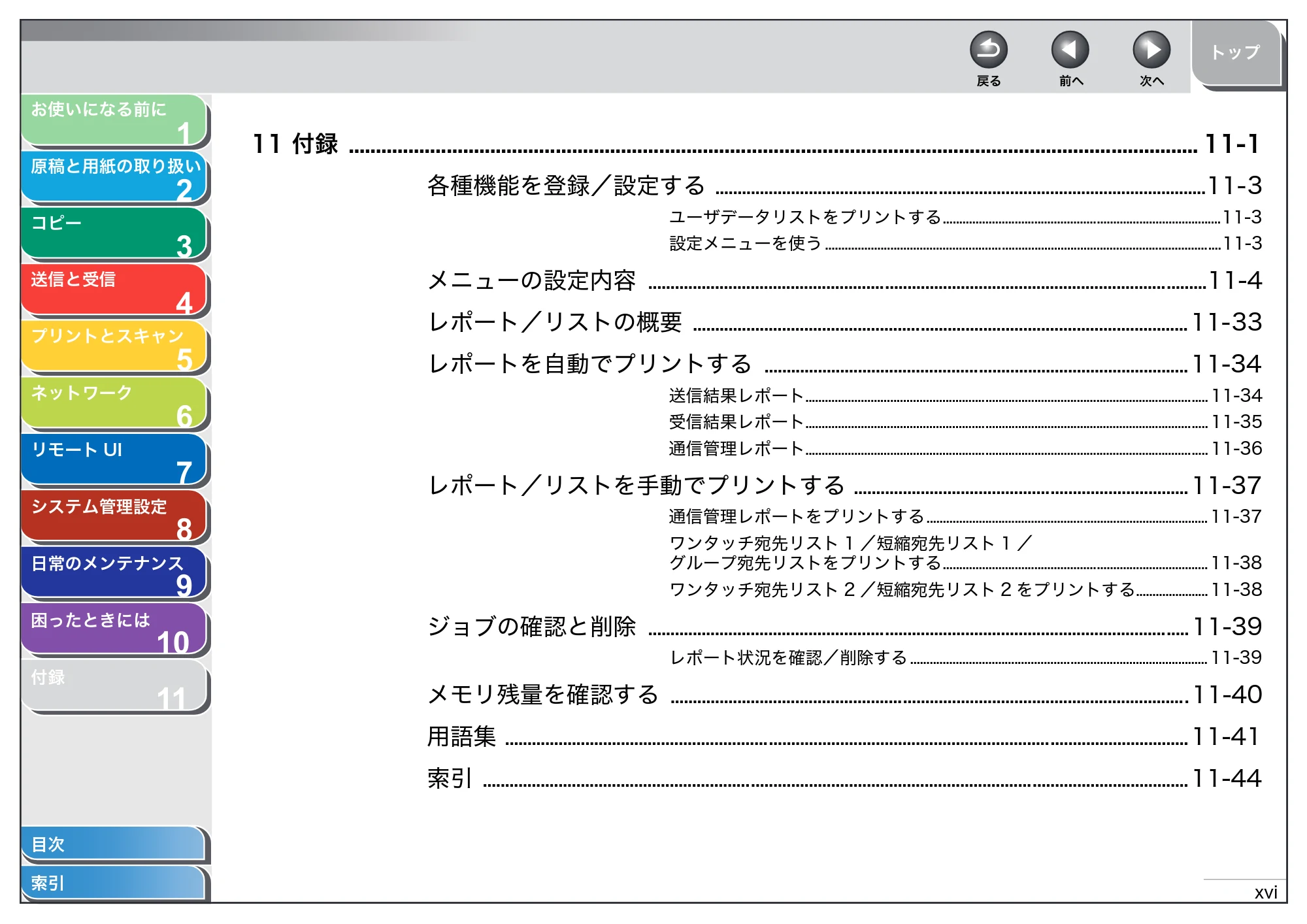Jump to ジョブの確認と削除 entry
The height and width of the screenshot is (924, 1307).
844,627
